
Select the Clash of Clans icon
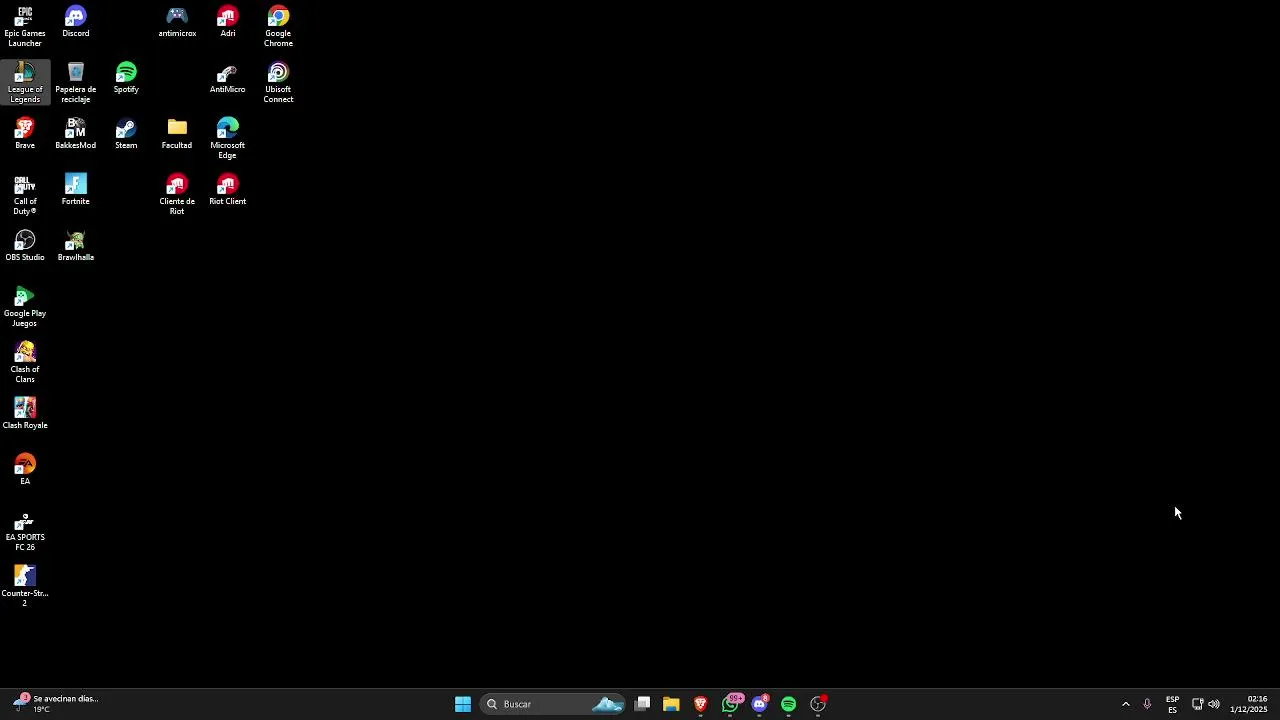click(25, 363)
